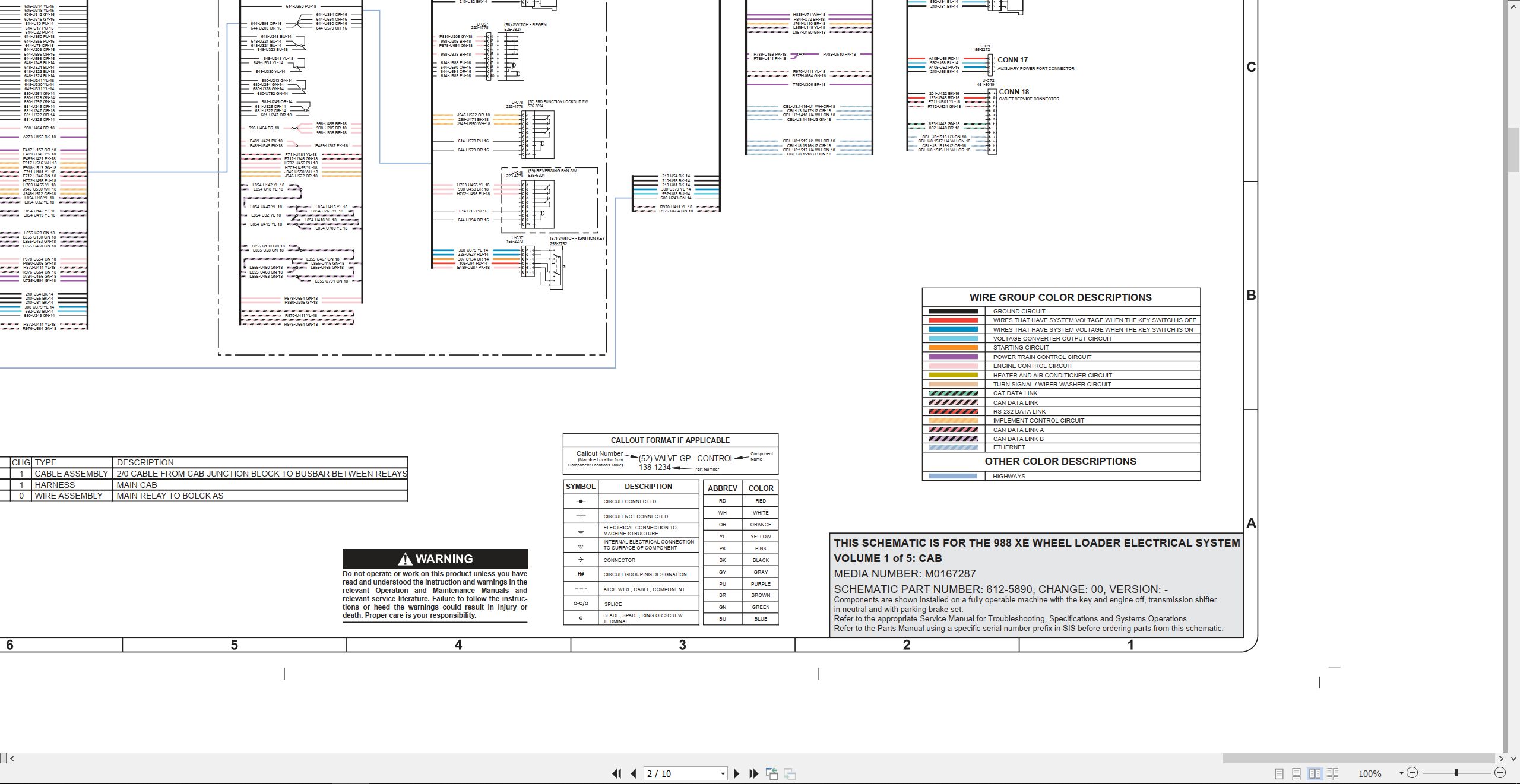The image size is (1520, 784).
Task: Click the horizontal scrollbar right arrow
Action: point(1500,758)
